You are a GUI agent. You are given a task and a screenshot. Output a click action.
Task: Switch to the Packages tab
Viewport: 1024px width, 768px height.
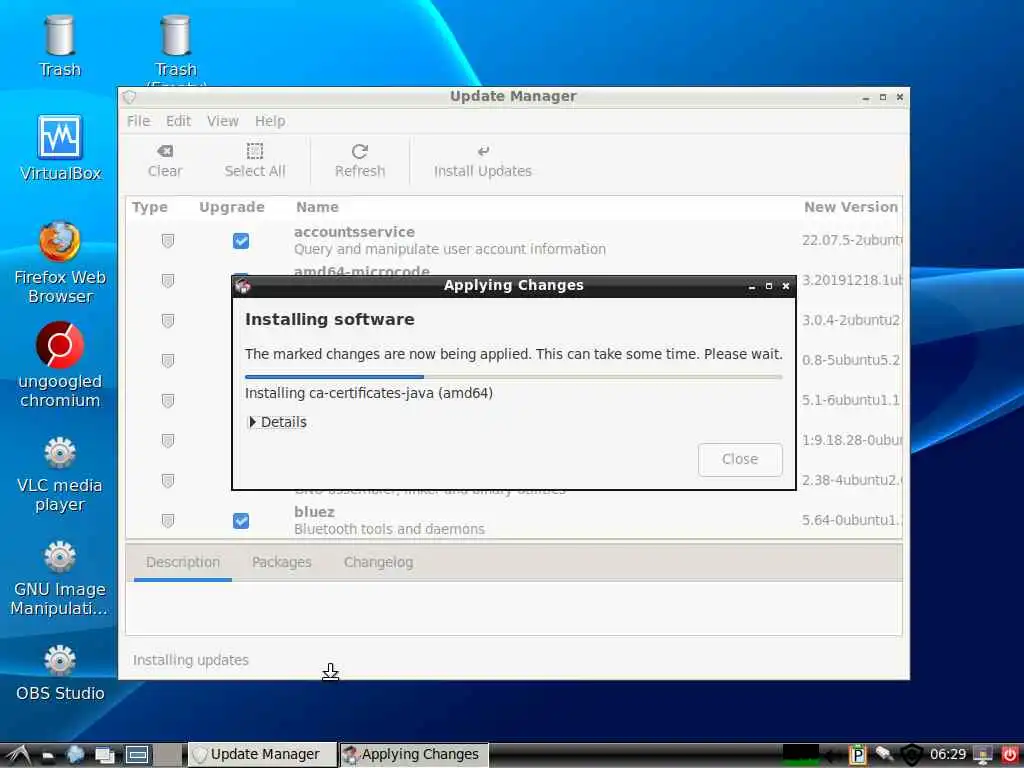click(281, 562)
